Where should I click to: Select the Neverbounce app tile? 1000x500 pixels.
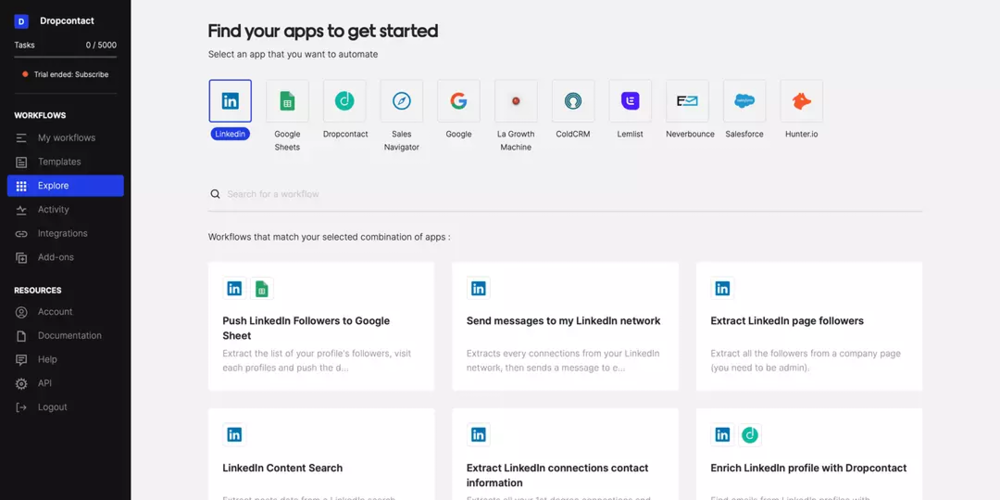(x=688, y=101)
